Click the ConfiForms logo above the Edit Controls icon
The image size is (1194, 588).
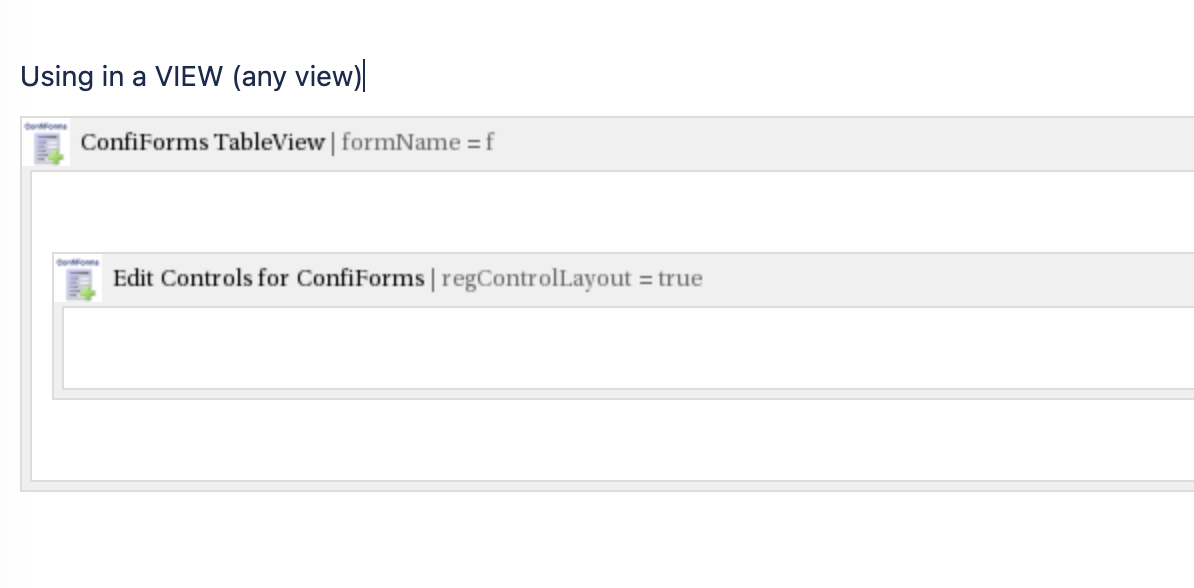78,260
